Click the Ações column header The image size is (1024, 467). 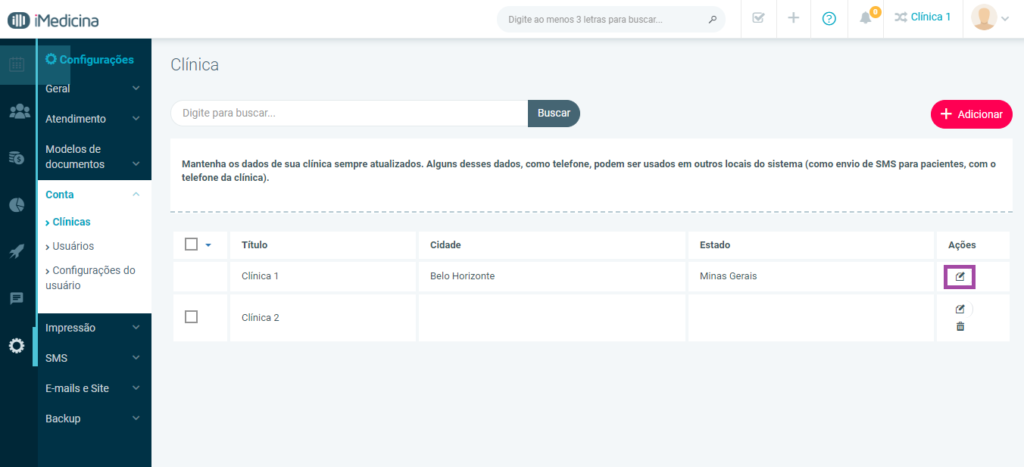point(962,245)
